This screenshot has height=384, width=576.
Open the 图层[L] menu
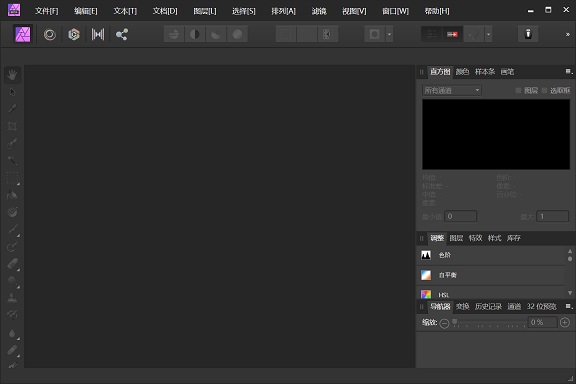[x=205, y=11]
